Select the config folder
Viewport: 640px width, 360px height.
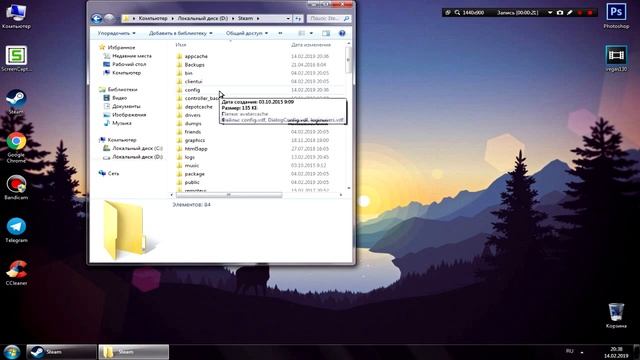pyautogui.click(x=192, y=90)
